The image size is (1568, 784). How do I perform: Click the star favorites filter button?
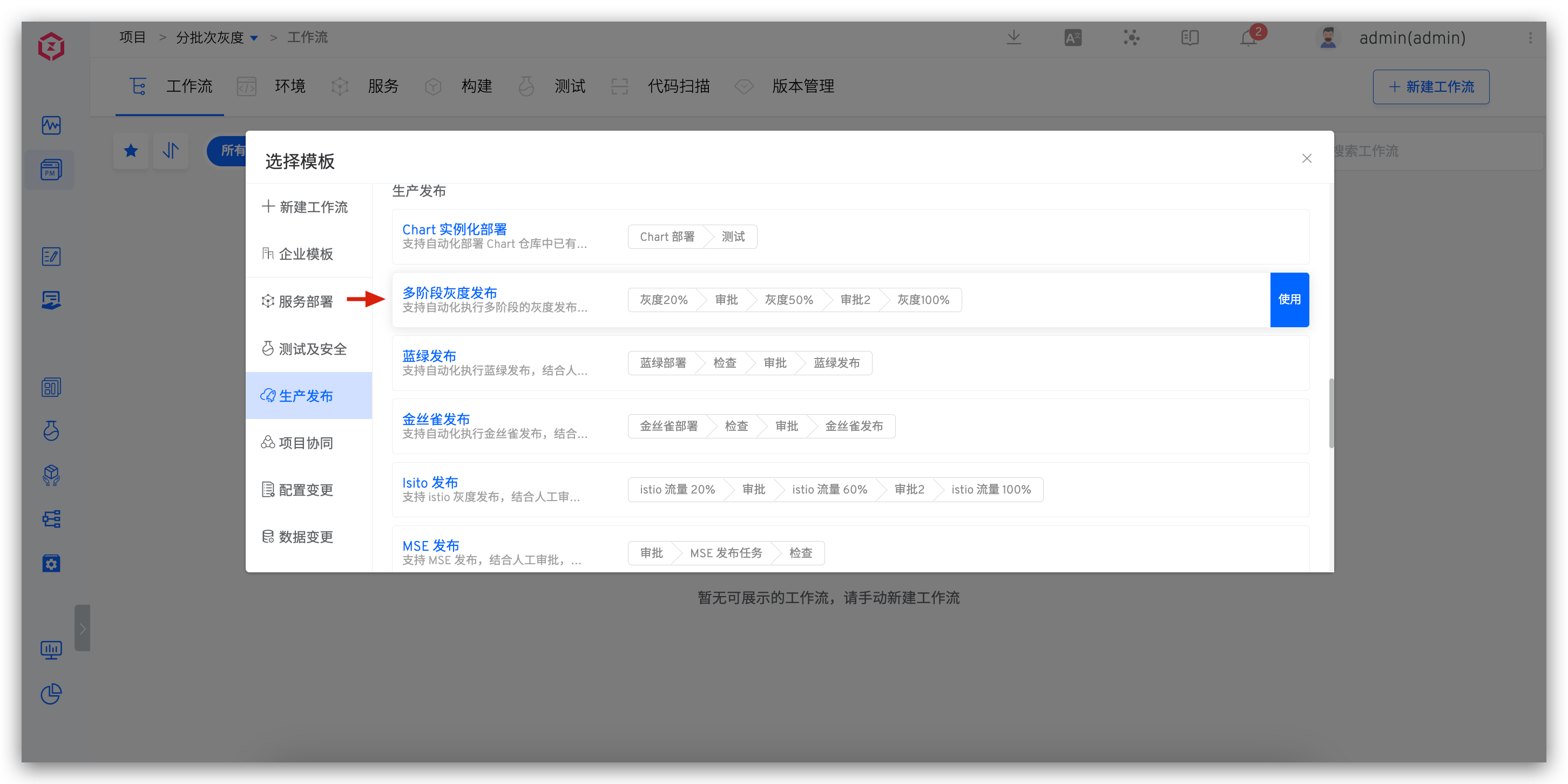131,150
